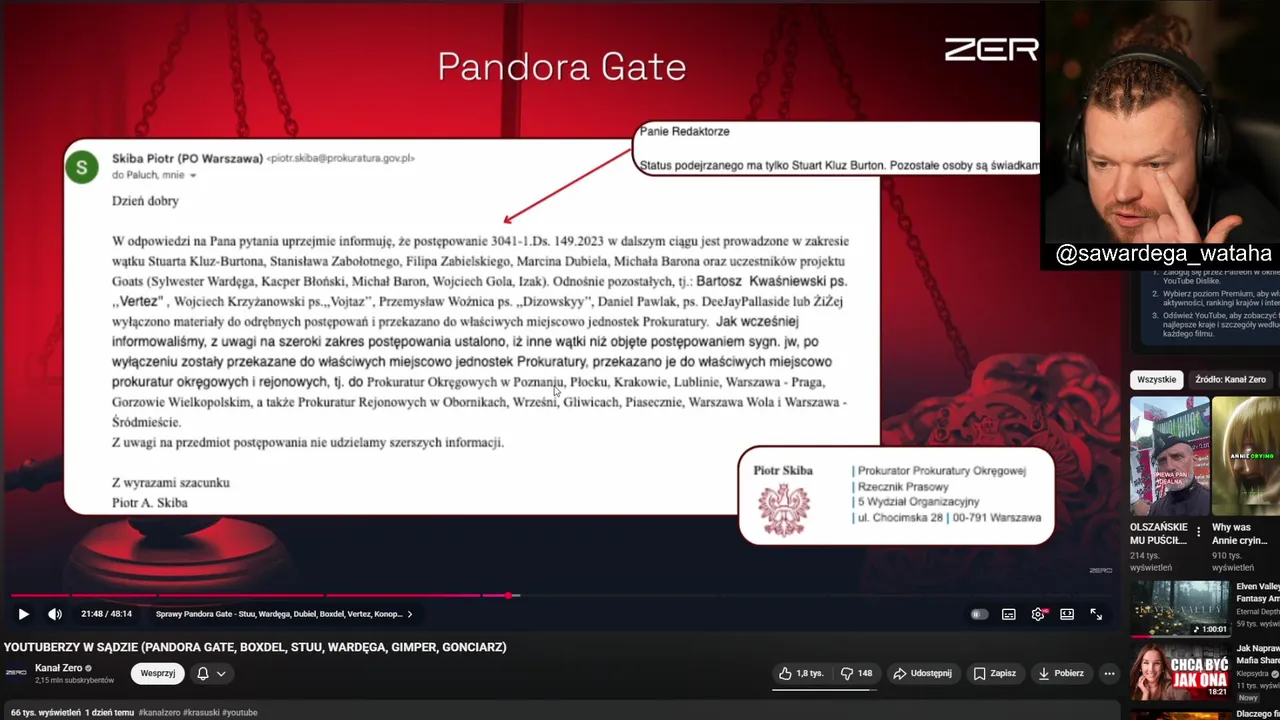Viewport: 1280px width, 720px height.
Task: Open 'OLSZAŃSKIE MU PUŚCIŁ' short thumbnail
Action: [x=1170, y=456]
